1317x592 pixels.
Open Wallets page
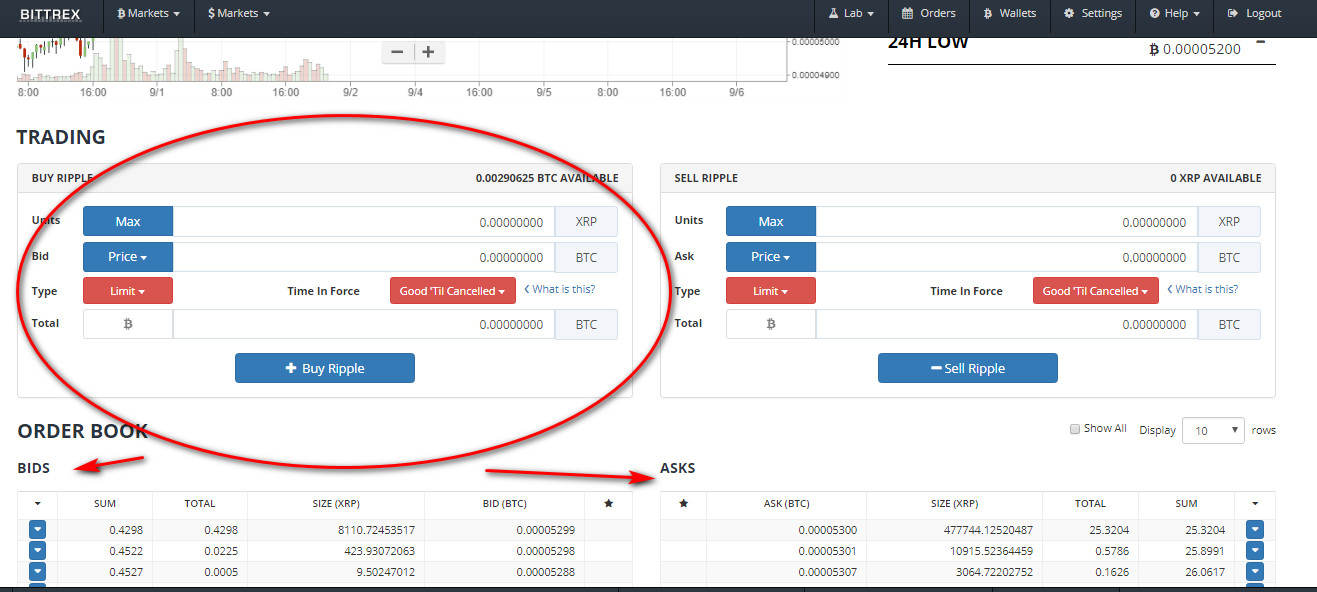pos(1010,14)
